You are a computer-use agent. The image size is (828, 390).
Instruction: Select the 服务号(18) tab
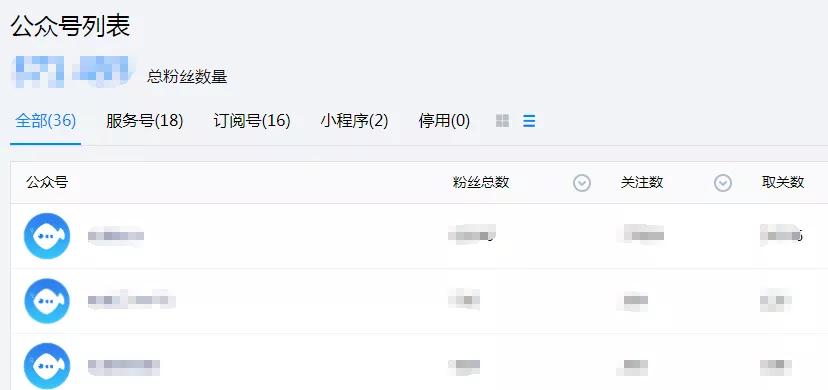(x=145, y=121)
